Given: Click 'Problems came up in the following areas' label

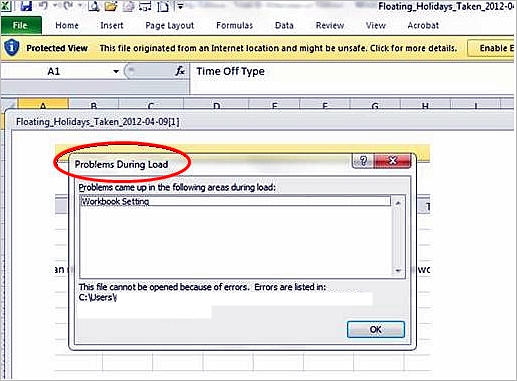Looking at the screenshot, I should click(177, 187).
